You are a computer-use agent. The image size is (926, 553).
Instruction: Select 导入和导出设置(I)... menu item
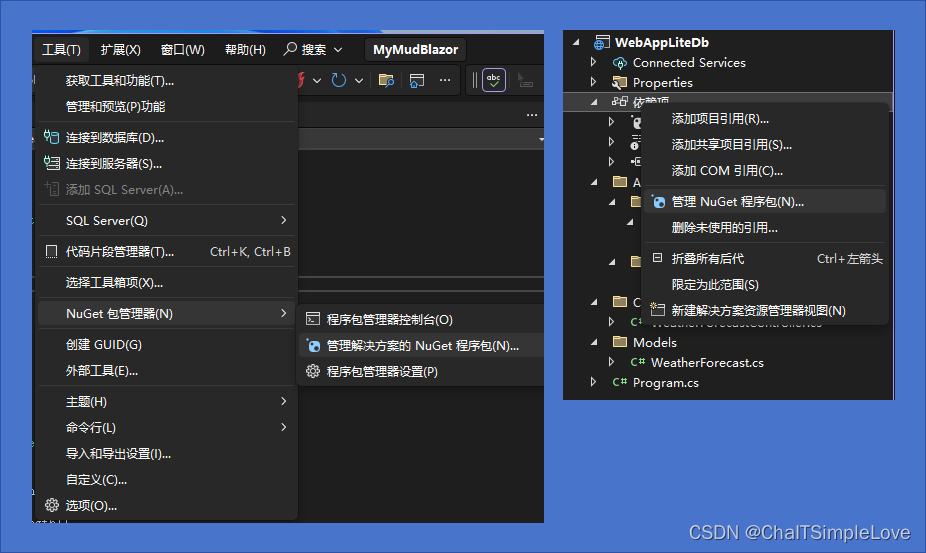click(x=167, y=453)
